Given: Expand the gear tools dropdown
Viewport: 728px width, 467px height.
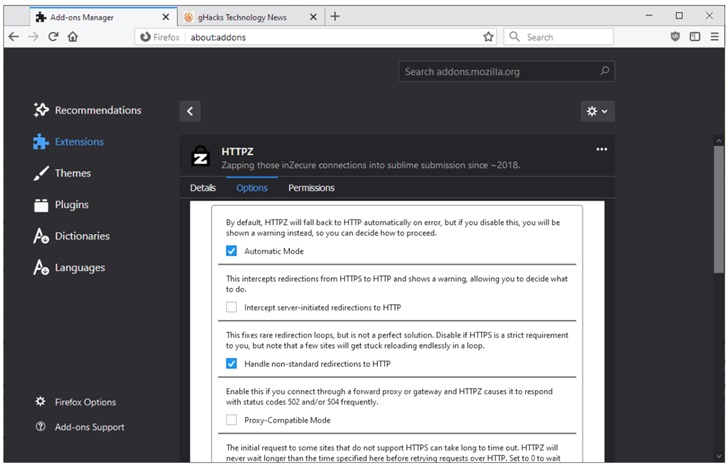Looking at the screenshot, I should (597, 111).
